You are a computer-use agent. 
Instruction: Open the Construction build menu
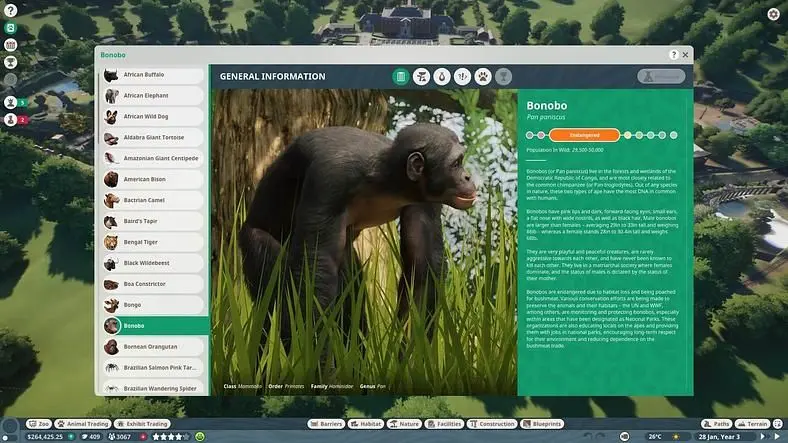(492, 424)
